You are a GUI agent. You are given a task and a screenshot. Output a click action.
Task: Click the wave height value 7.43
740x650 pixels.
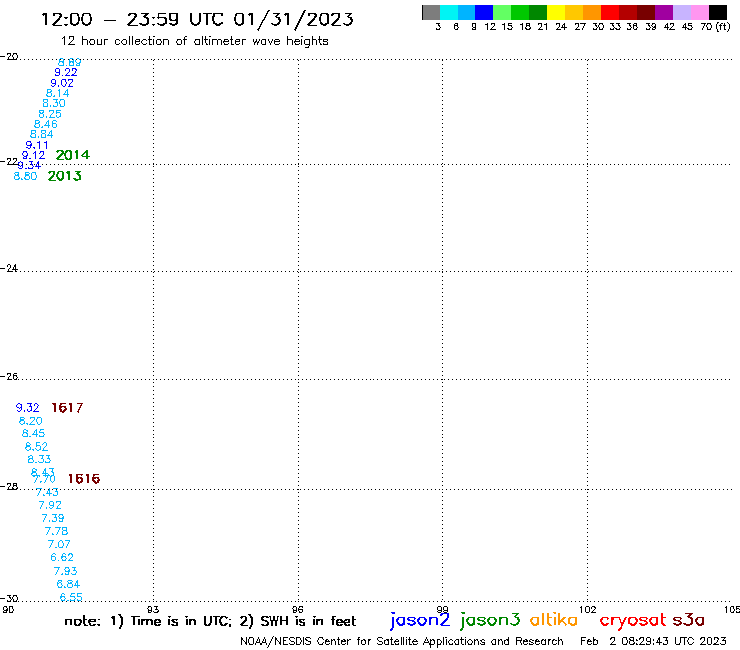pos(47,492)
